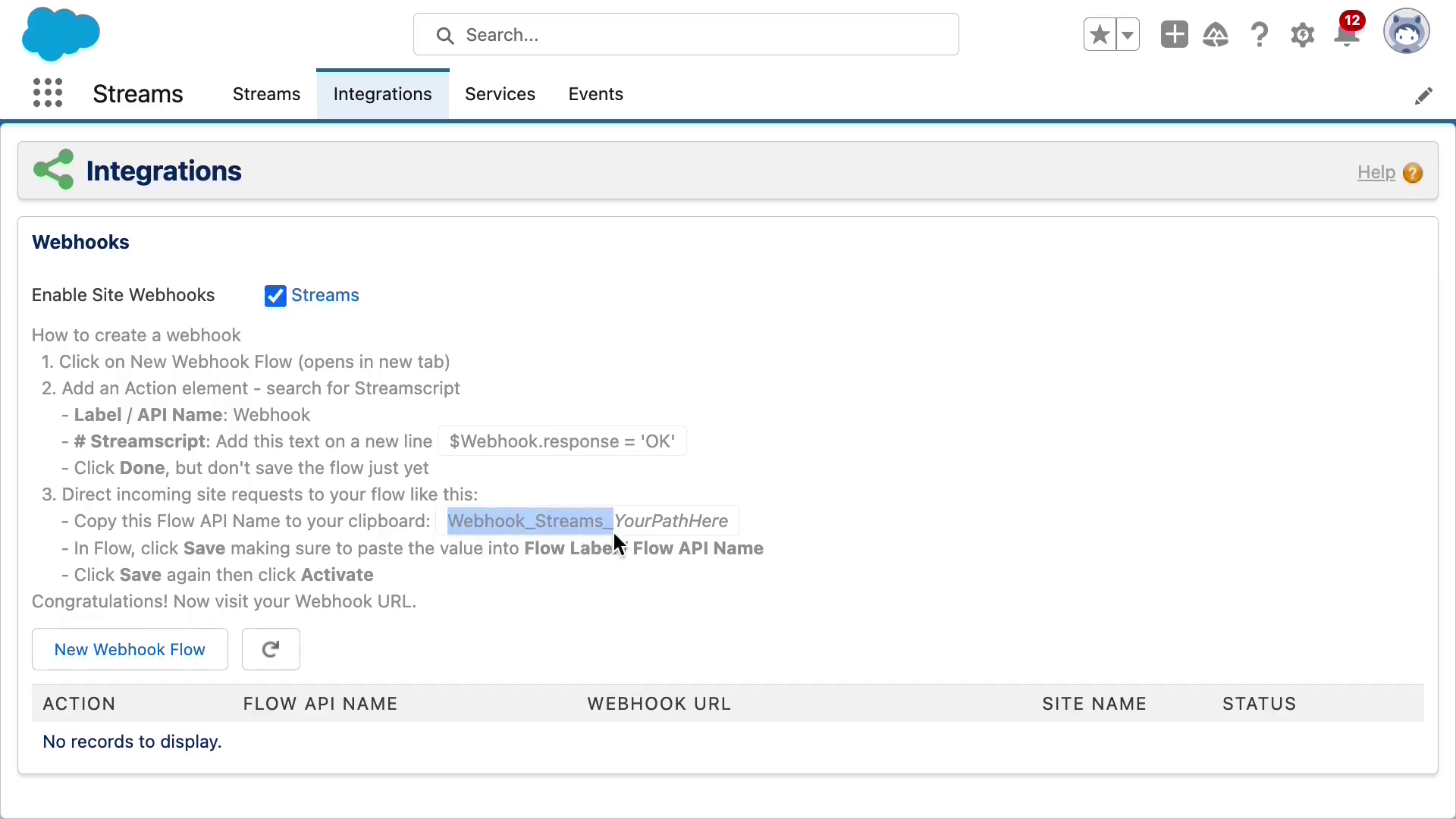Open Global Actions plus icon
Screen dimensions: 1456x819
tap(1174, 35)
